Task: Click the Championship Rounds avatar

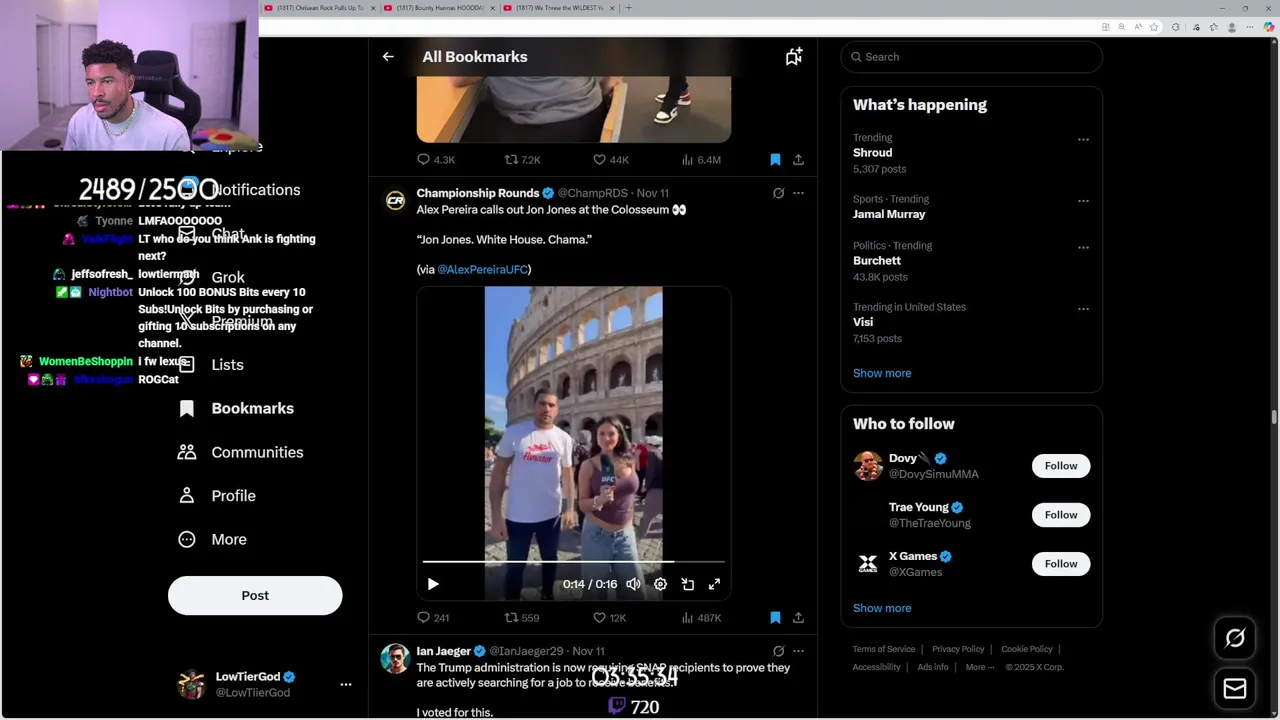Action: click(395, 201)
